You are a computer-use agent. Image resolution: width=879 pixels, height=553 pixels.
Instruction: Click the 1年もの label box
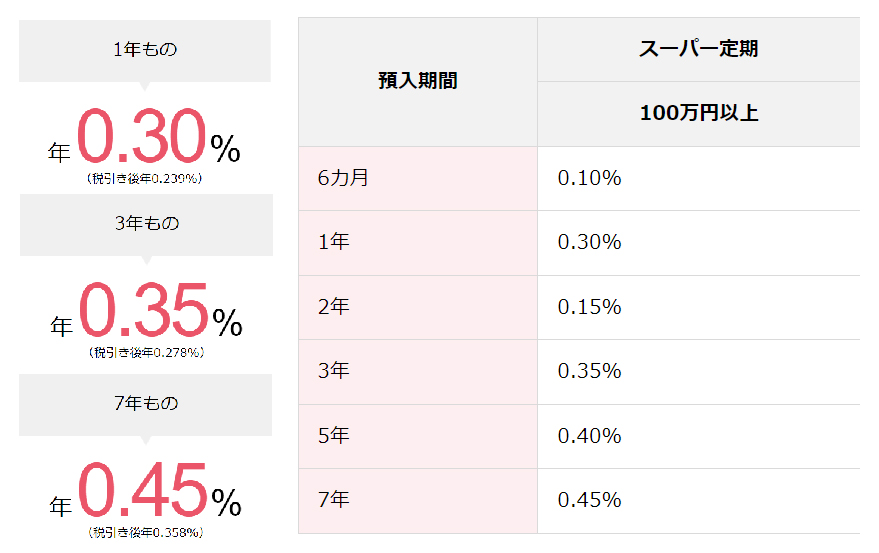tap(145, 51)
